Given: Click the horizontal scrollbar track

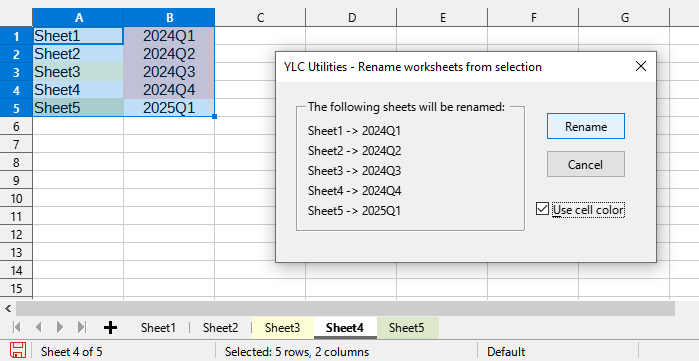Looking at the screenshot, I should pos(345,308).
